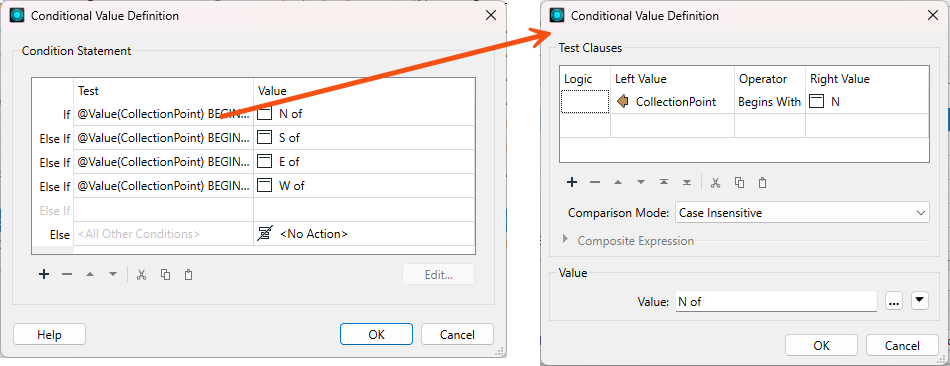950x366 pixels.
Task: Expand the Composite Expression section
Action: (565, 240)
